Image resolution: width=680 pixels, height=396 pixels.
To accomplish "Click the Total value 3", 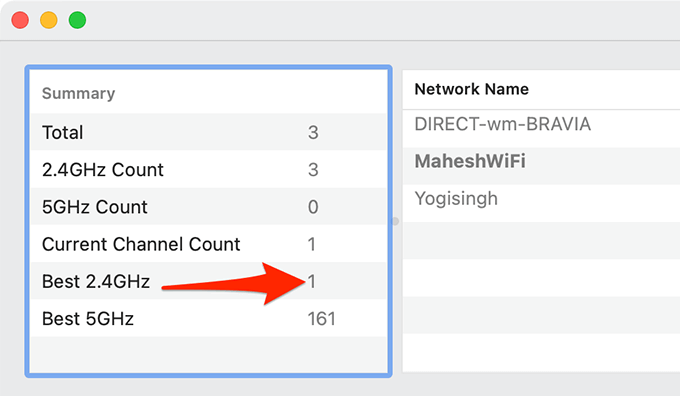I will [313, 132].
